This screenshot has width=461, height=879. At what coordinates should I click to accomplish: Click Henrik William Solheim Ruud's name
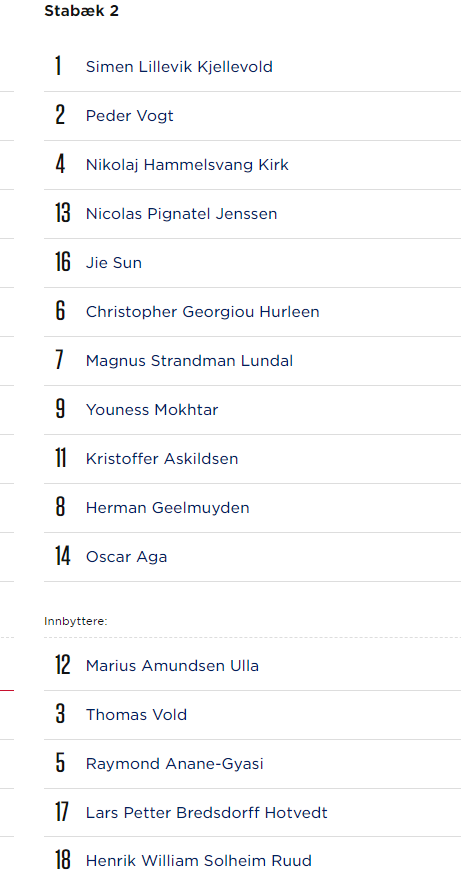click(x=199, y=861)
